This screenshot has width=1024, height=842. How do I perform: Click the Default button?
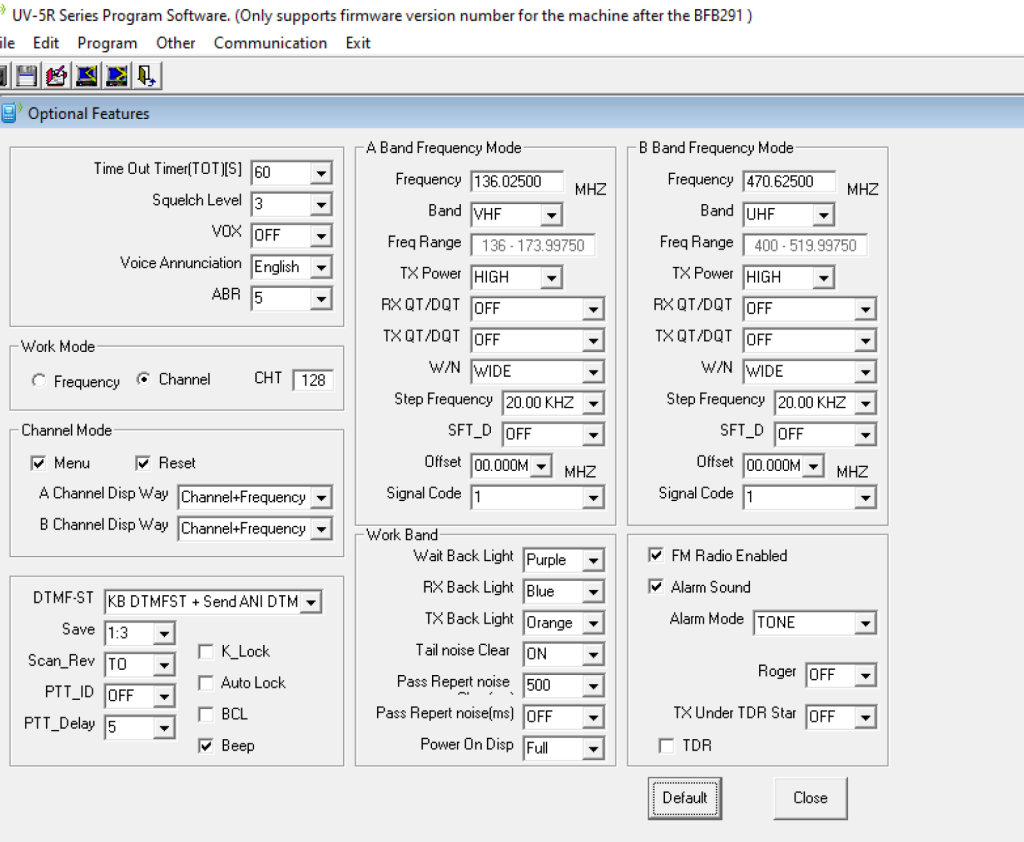pyautogui.click(x=685, y=798)
